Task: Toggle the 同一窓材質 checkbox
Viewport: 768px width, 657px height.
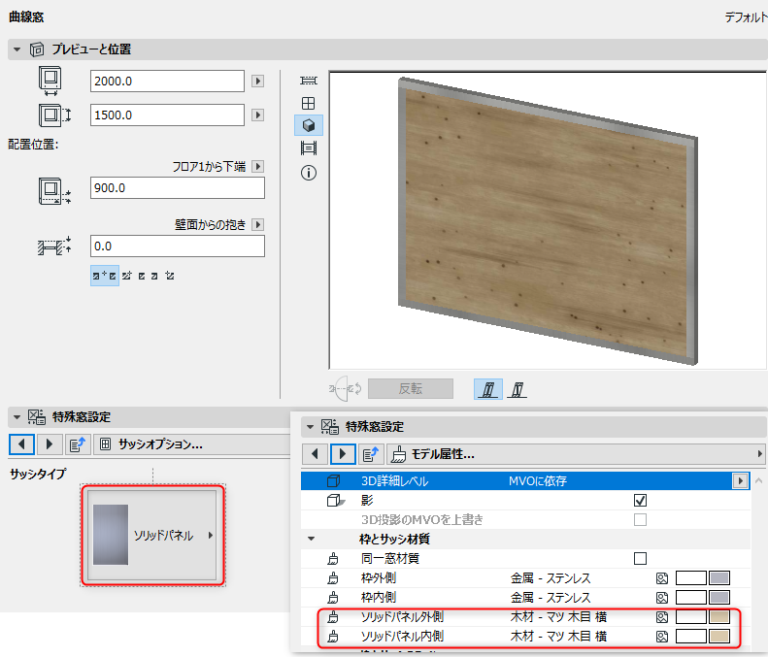Action: click(x=640, y=559)
